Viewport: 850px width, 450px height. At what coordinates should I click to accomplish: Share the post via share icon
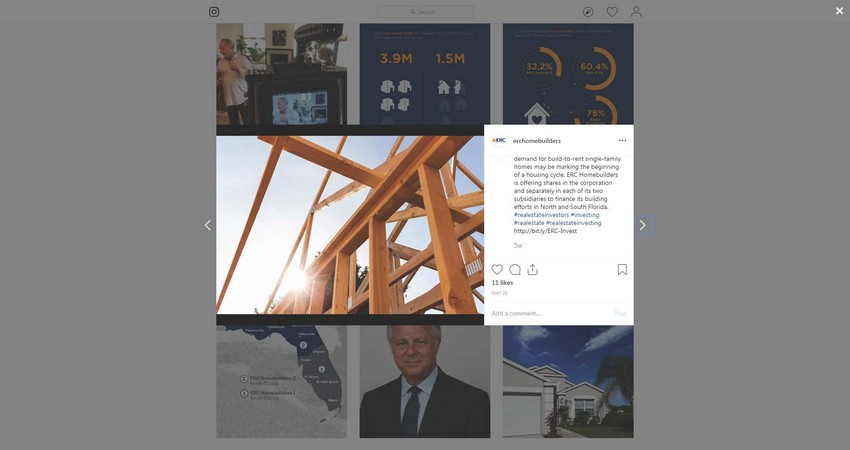tap(533, 269)
